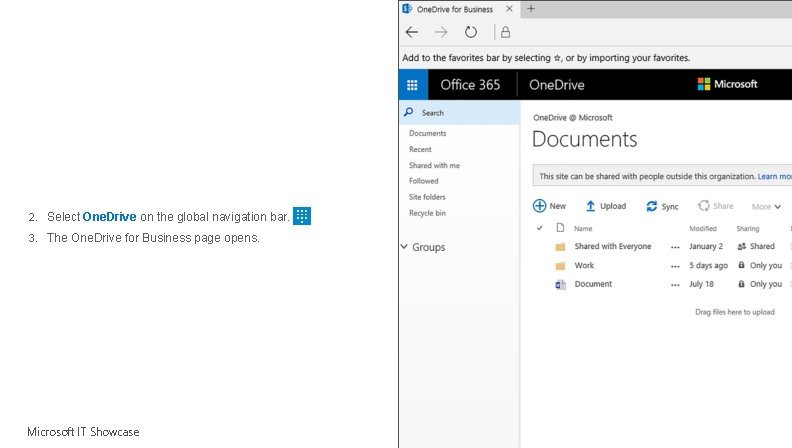Click the OneDrive @ Microsoft breadcrumb

[x=573, y=118]
